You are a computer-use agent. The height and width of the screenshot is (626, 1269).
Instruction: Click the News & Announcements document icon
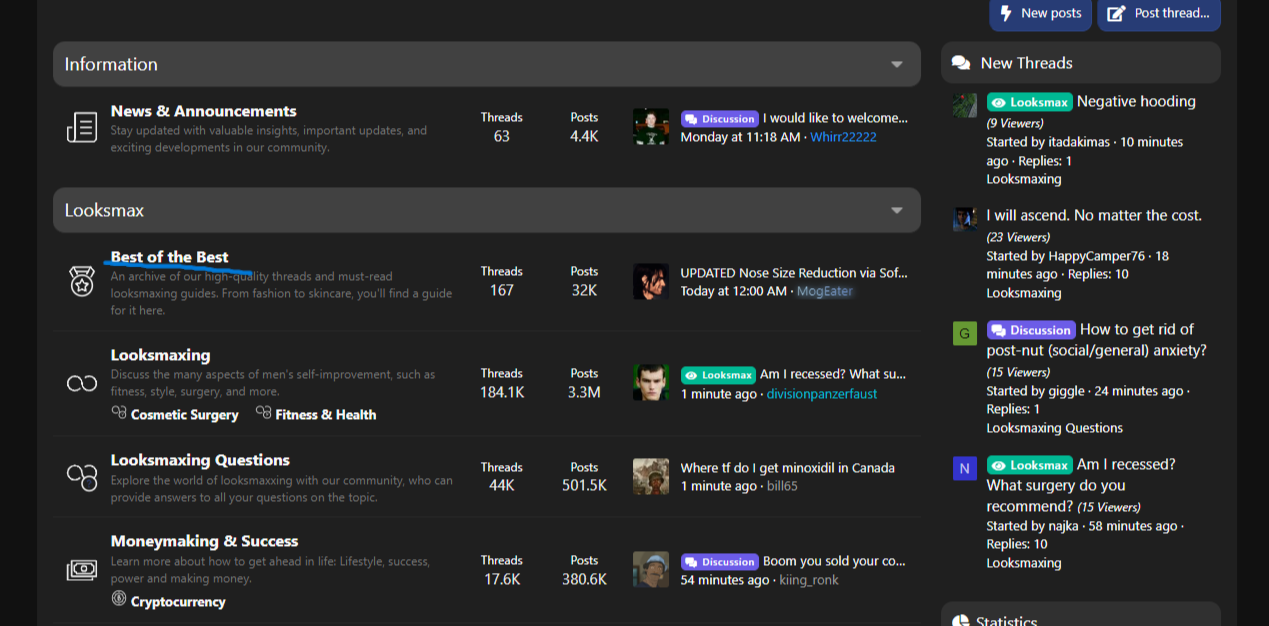pyautogui.click(x=82, y=128)
